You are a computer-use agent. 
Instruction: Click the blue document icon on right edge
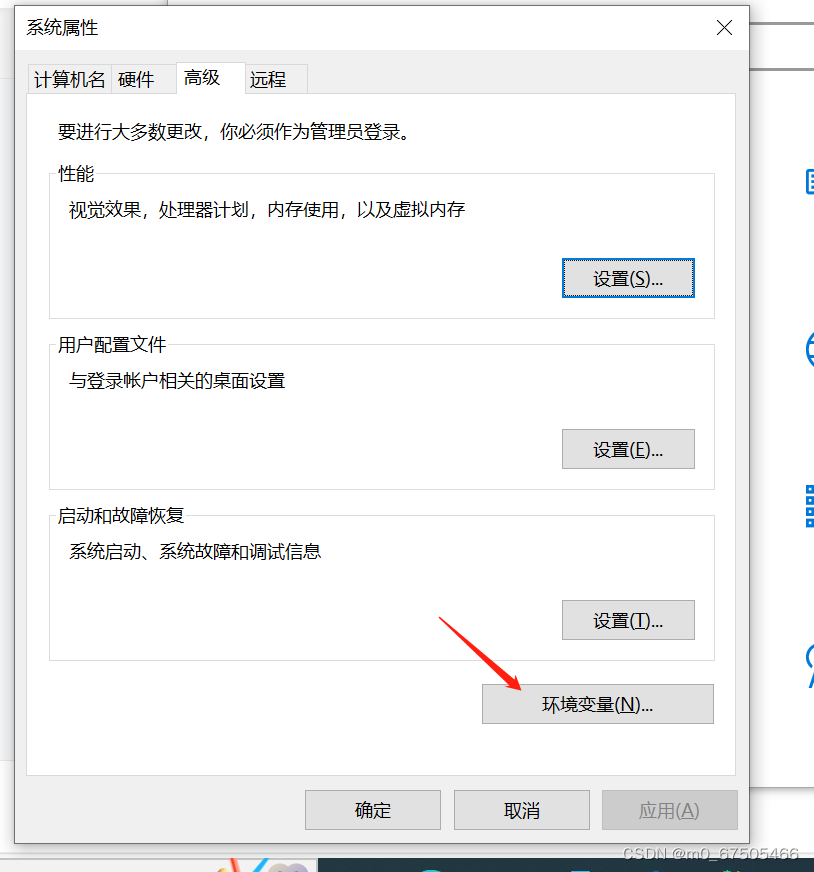[809, 182]
